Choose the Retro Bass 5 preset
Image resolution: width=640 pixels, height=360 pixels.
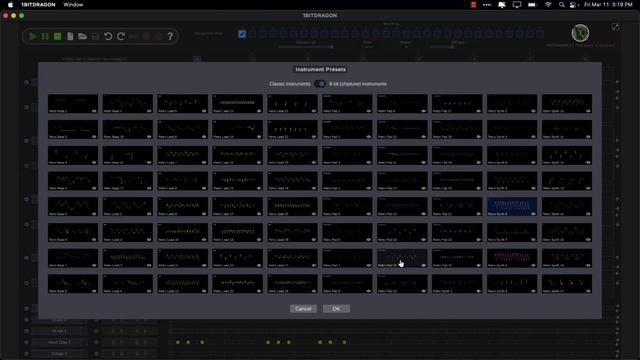[73, 207]
